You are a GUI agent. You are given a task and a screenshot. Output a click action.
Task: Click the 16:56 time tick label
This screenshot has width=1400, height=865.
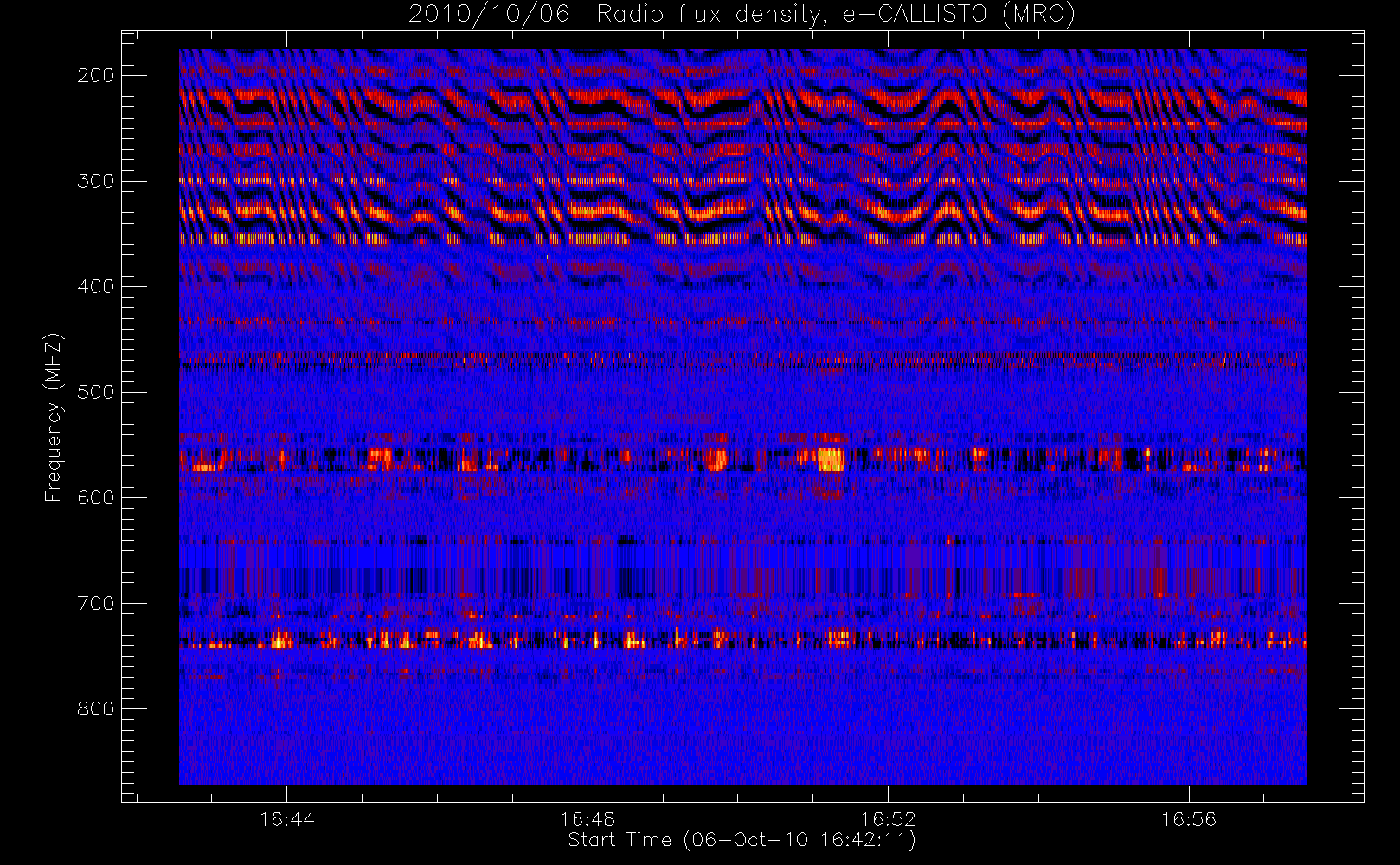1189,819
